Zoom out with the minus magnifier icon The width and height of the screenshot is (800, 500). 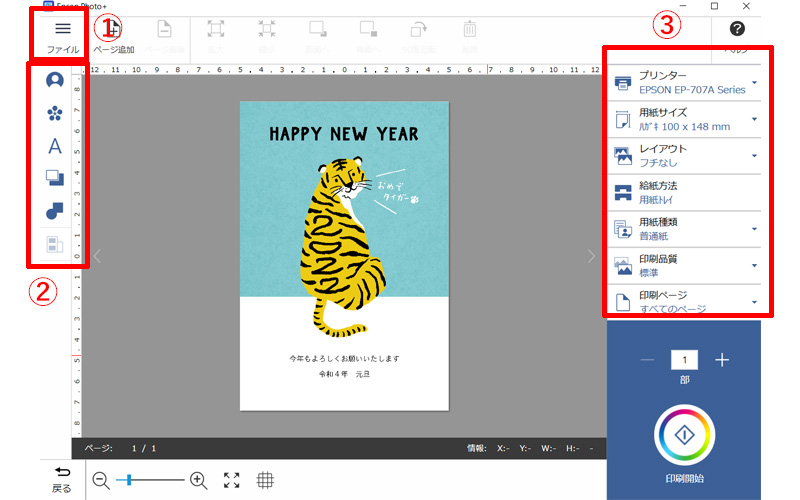point(101,481)
